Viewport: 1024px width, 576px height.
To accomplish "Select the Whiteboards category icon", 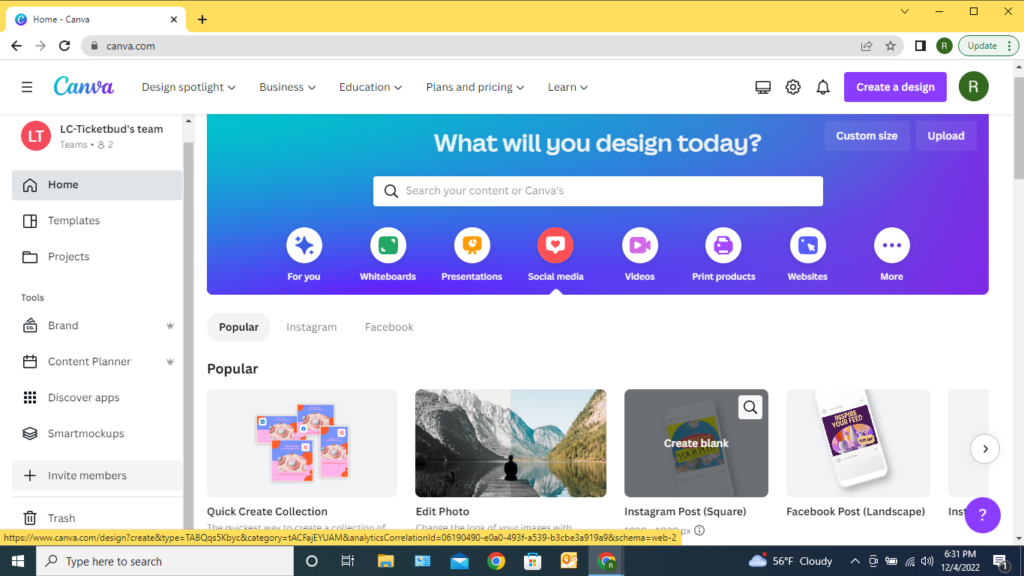I will click(388, 246).
